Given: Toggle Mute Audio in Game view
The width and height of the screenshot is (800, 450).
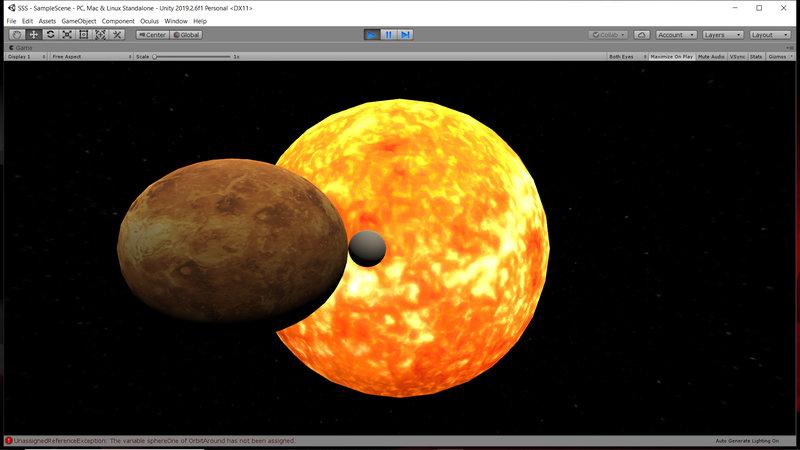Looking at the screenshot, I should click(711, 57).
